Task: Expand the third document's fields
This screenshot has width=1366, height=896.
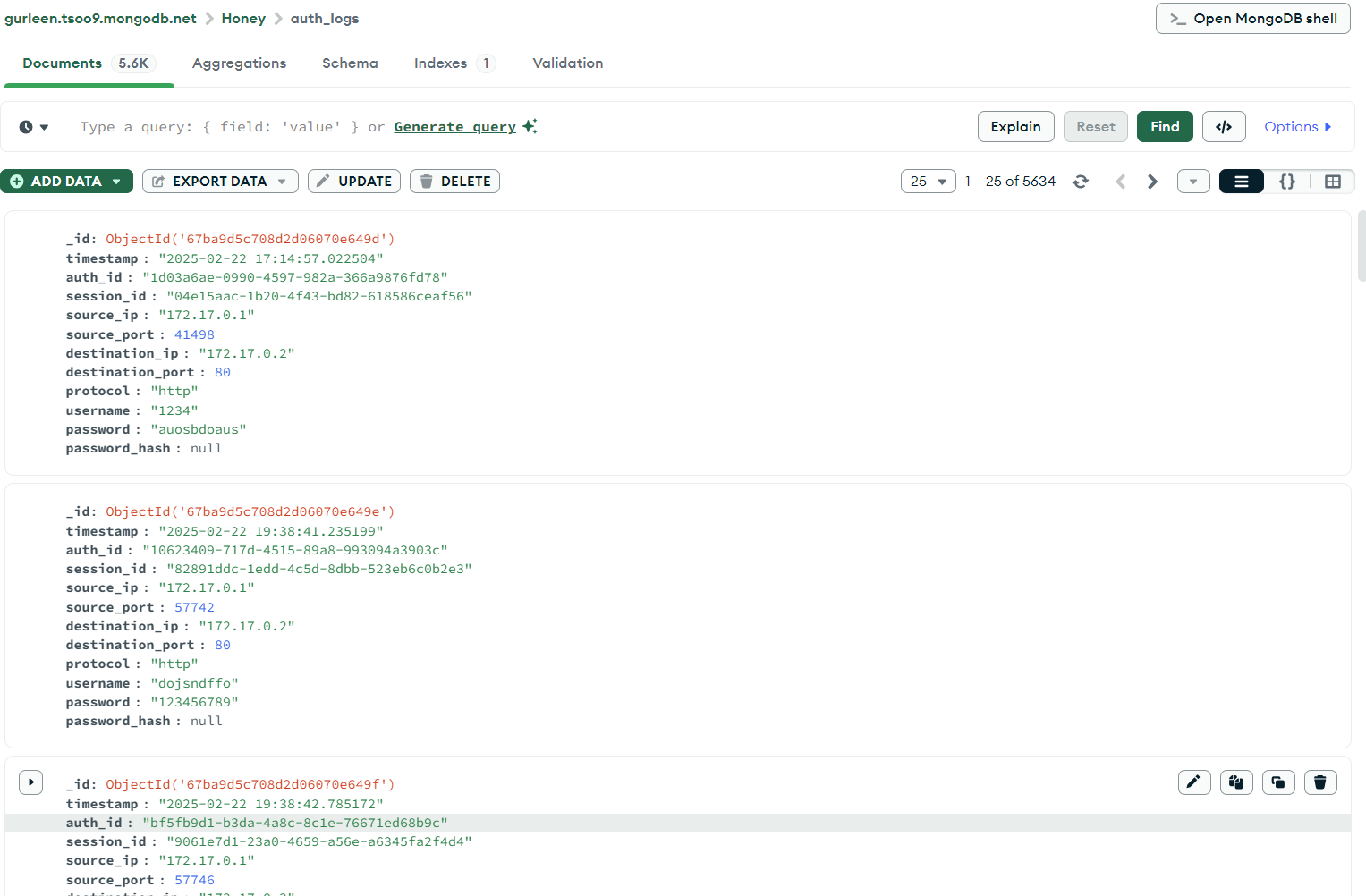Action: (x=30, y=782)
